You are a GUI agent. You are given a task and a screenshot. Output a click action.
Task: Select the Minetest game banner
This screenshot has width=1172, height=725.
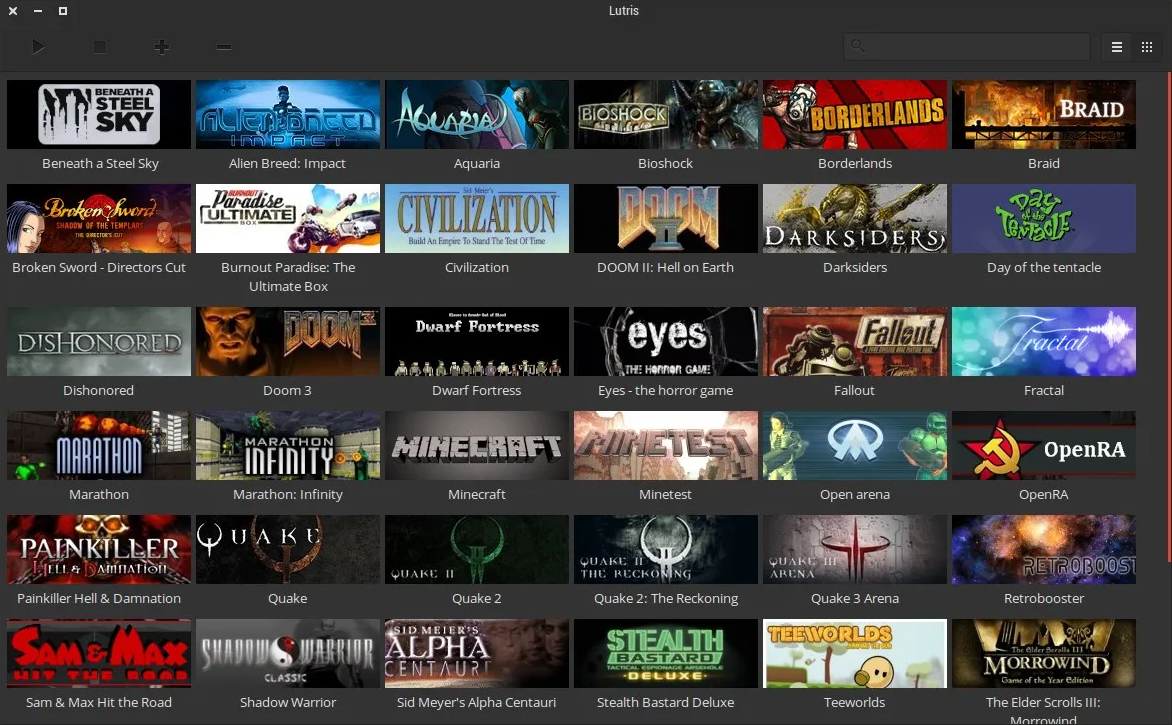[666, 445]
